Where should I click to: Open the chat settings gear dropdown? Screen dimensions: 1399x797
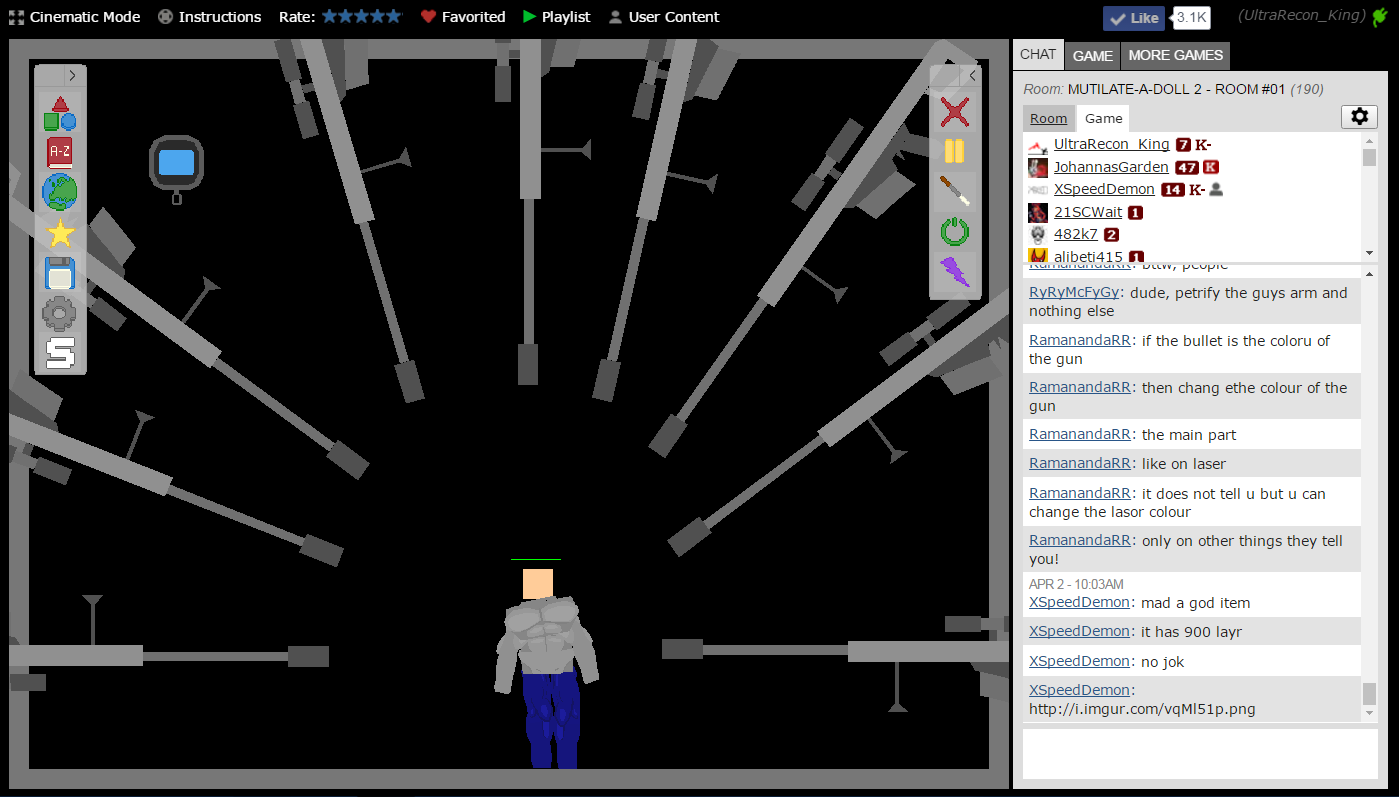point(1359,117)
